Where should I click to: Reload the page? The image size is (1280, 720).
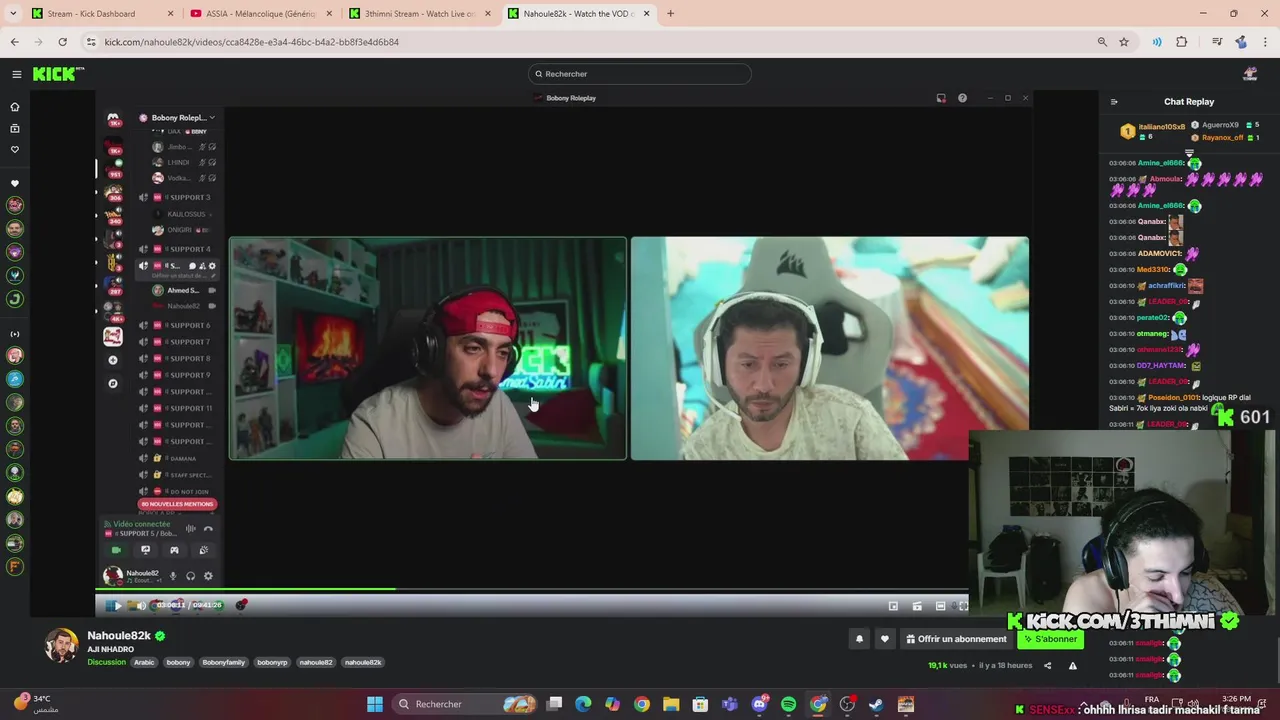[x=62, y=42]
